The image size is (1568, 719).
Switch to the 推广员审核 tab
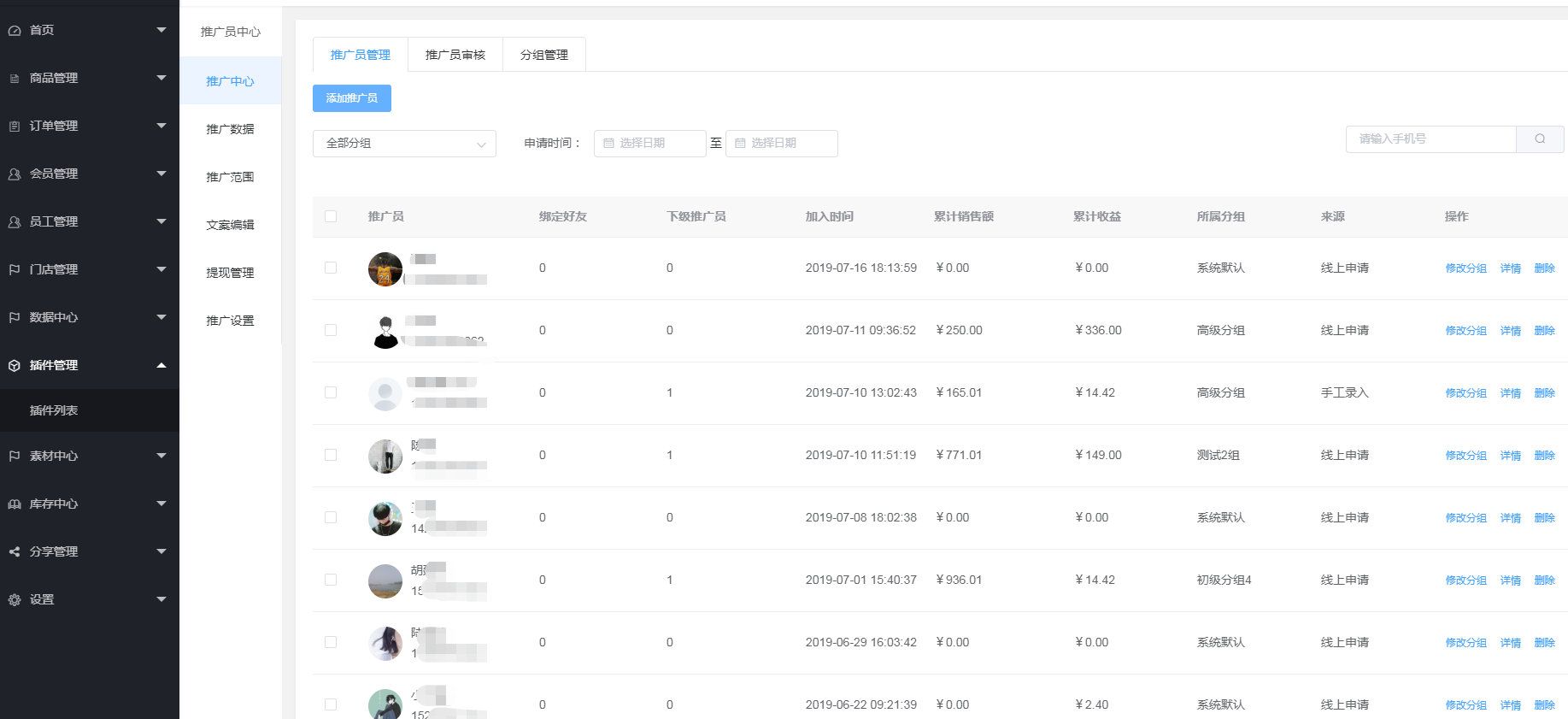tap(455, 55)
